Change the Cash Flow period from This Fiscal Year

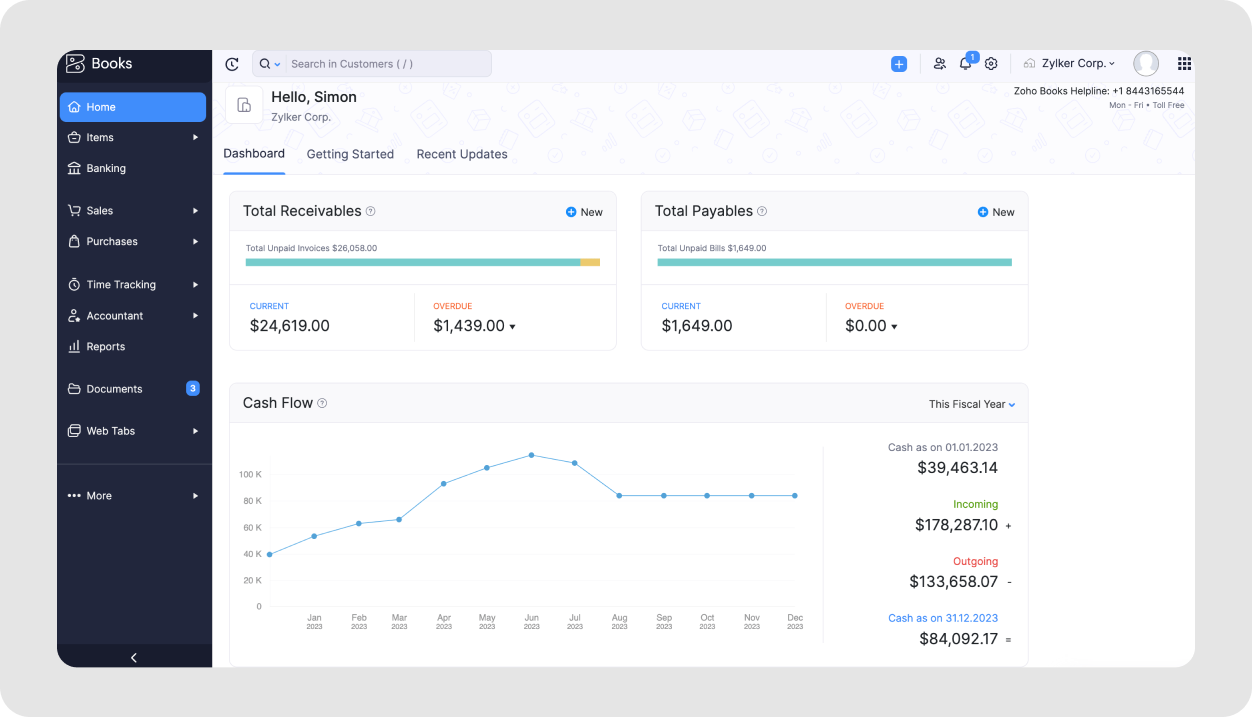click(971, 404)
